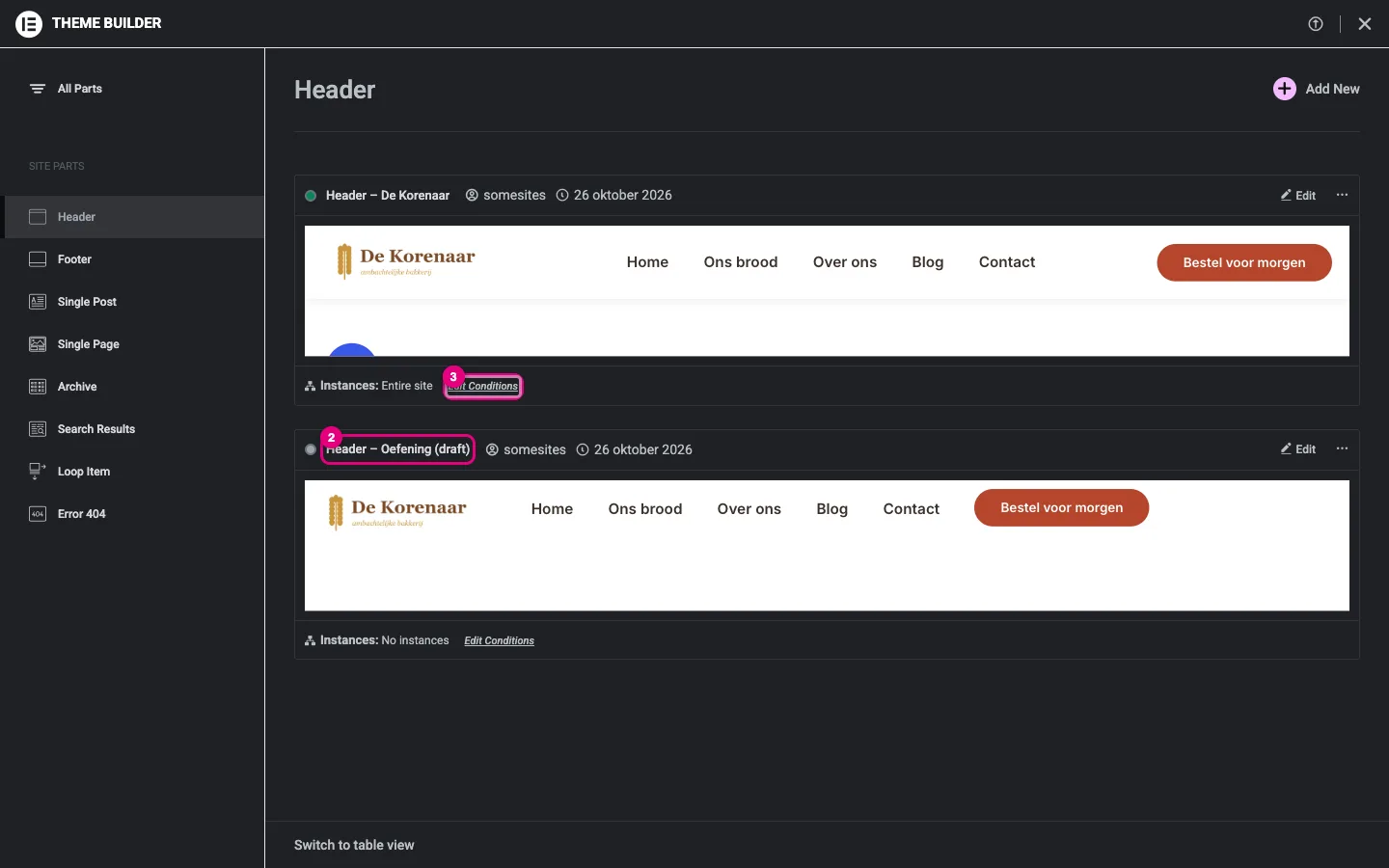Click author somesites on De Korenaar header
1389x868 pixels.
tap(505, 195)
